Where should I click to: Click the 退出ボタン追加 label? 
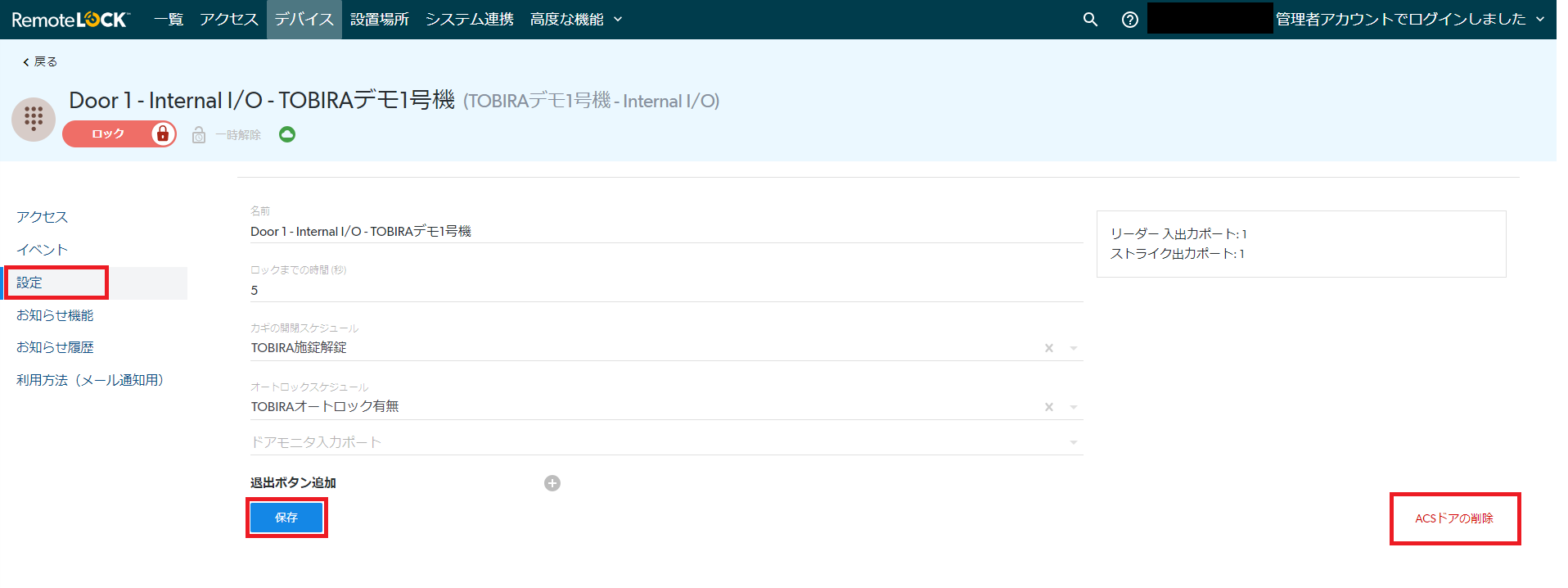293,483
